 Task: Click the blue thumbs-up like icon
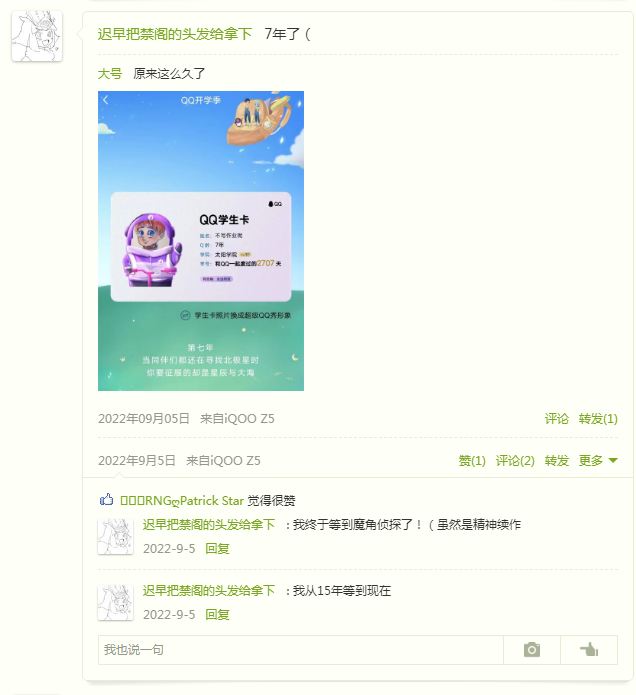click(106, 500)
